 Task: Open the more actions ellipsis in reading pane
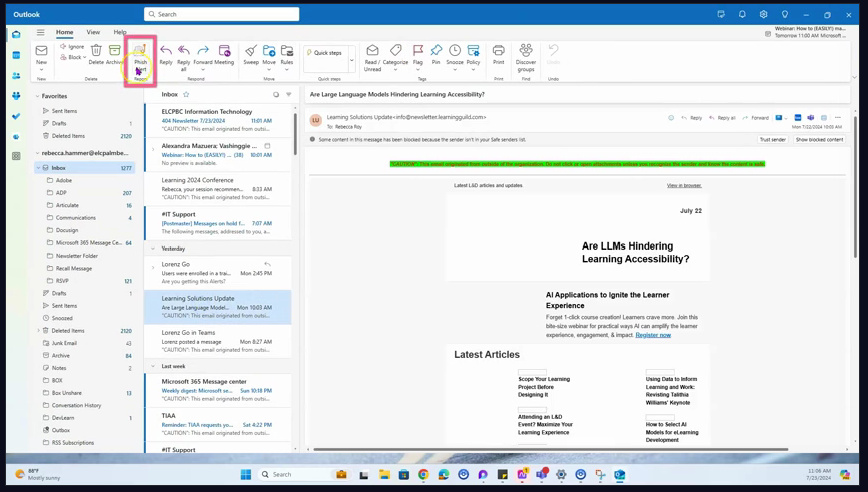[838, 118]
